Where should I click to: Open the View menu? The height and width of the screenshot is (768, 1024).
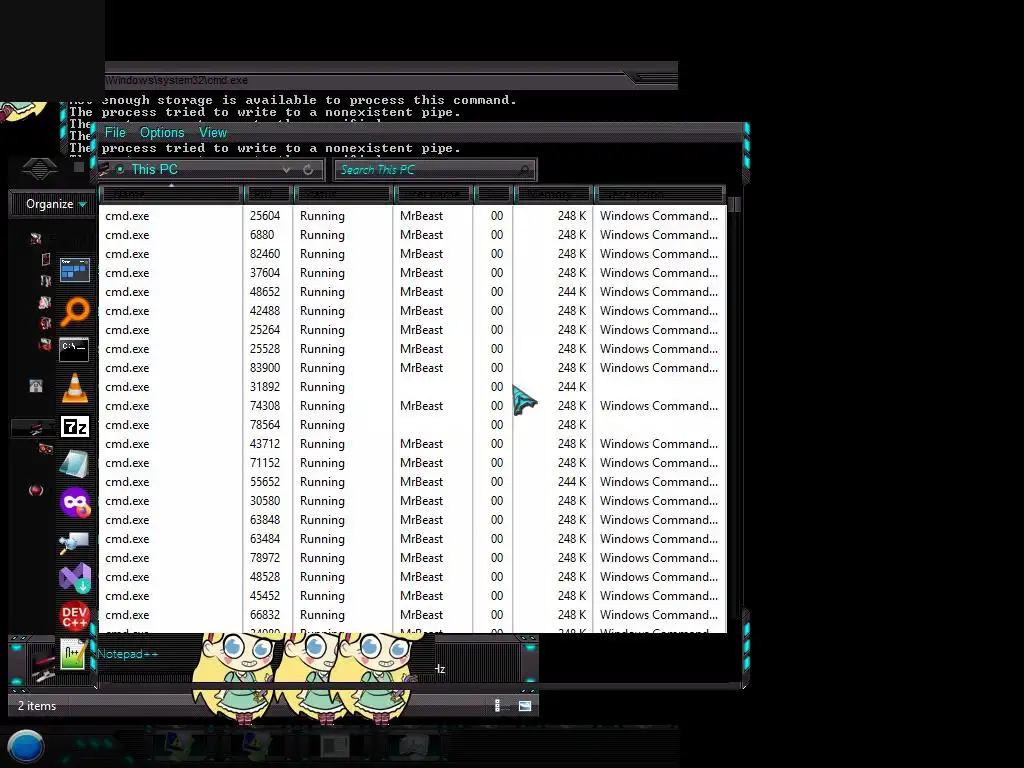coord(213,133)
